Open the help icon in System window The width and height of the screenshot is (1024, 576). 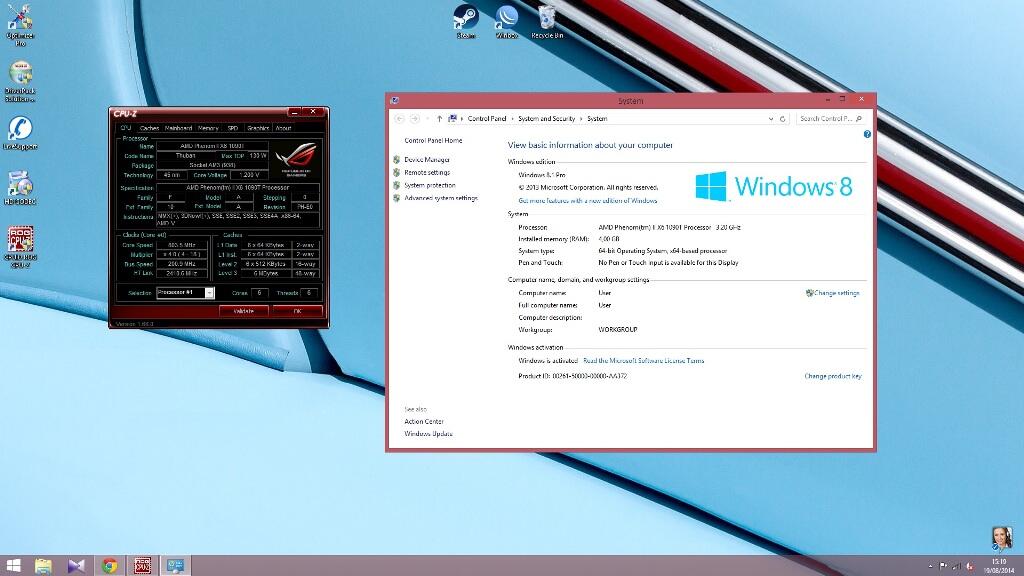pos(867,134)
